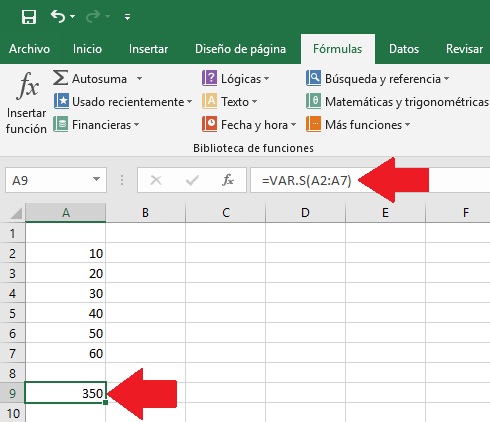The height and width of the screenshot is (422, 490).
Task: Open the Financieras functions list
Action: point(96,125)
